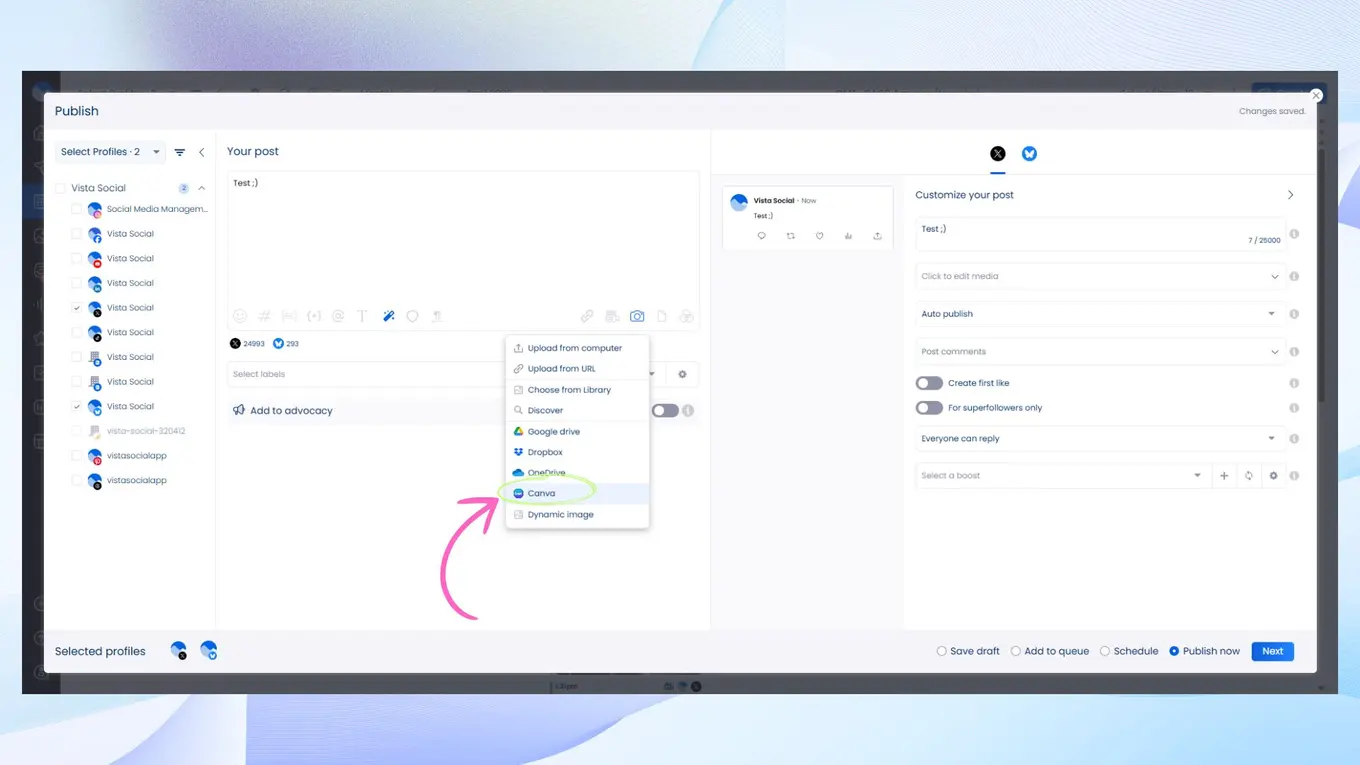The height and width of the screenshot is (765, 1360).
Task: Open the emoji picker in post toolbar
Action: 240,316
